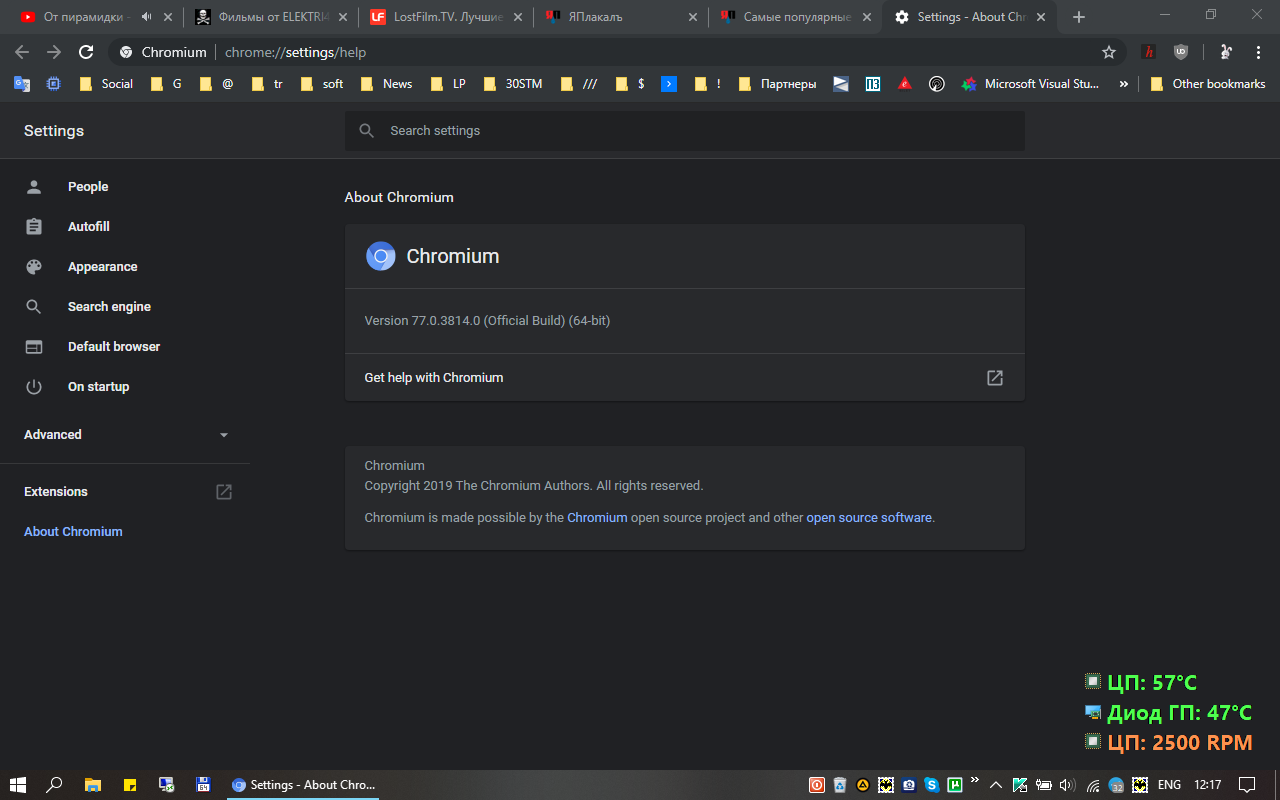
Task: Open the Chromium three-dot menu
Action: (1258, 52)
